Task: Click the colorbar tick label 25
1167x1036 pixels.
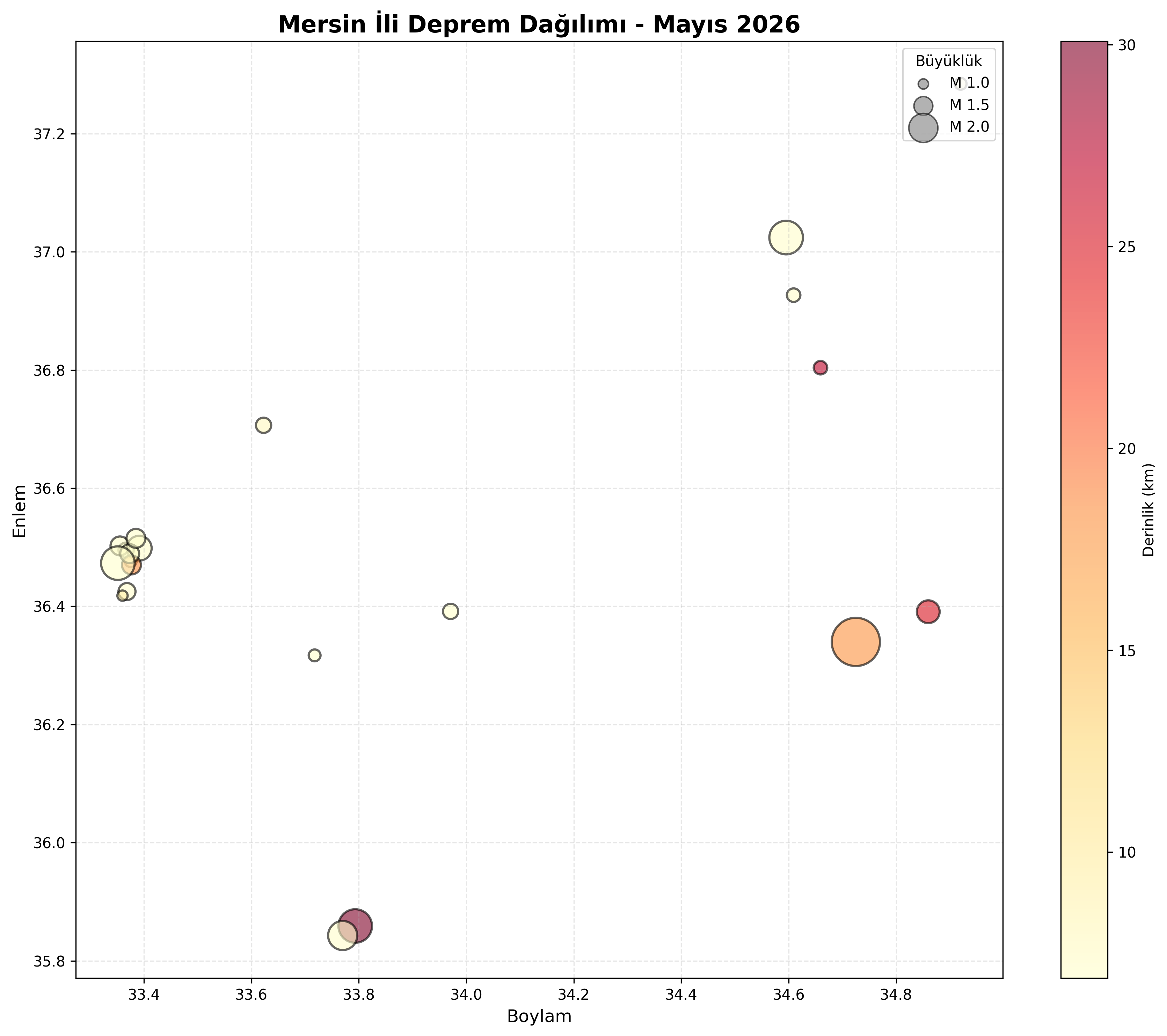Action: click(1128, 247)
